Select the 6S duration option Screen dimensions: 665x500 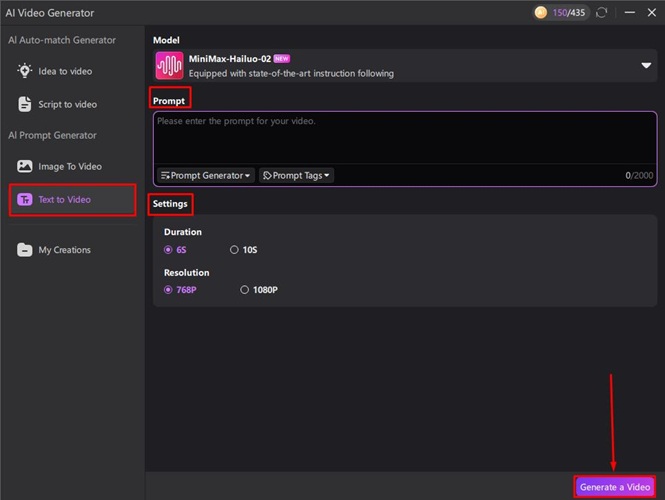coord(168,250)
